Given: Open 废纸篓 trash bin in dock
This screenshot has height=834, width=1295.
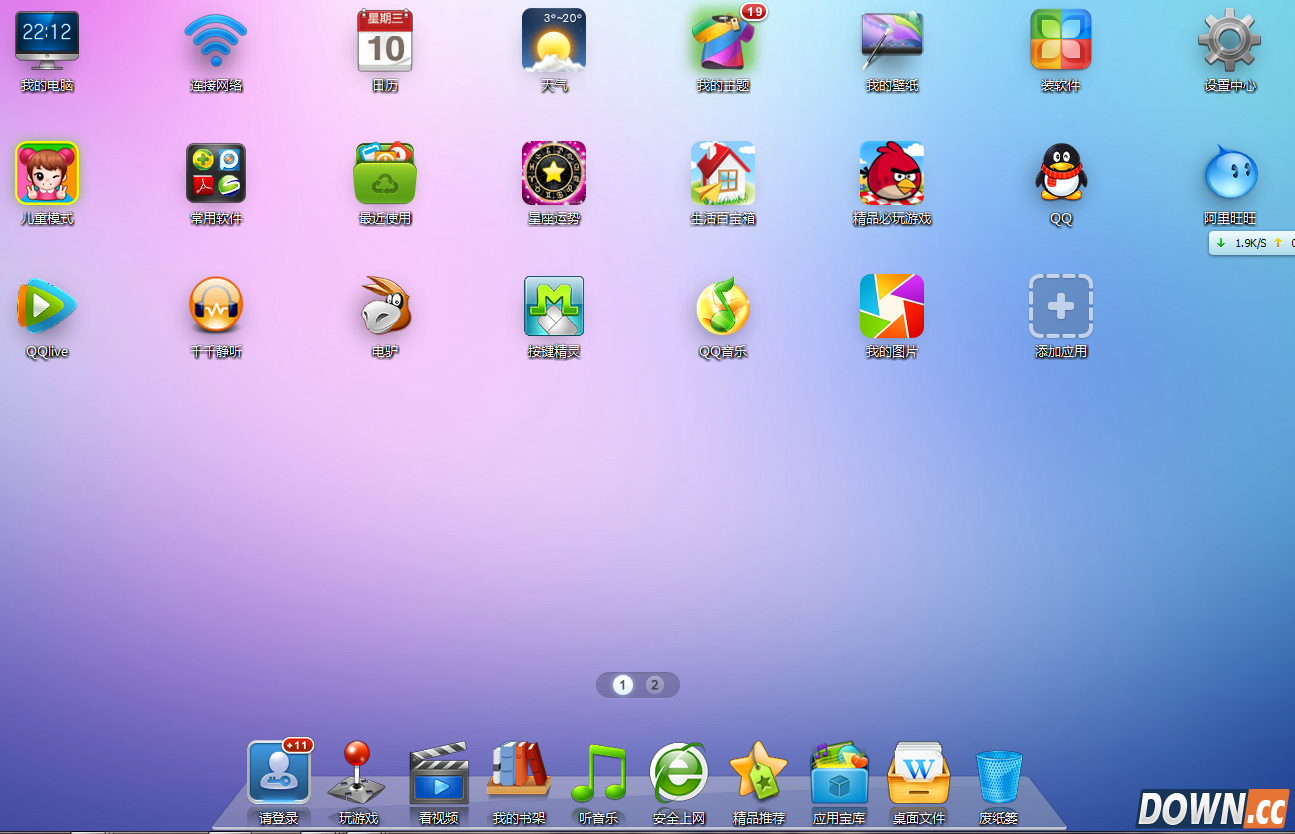Looking at the screenshot, I should (x=999, y=775).
